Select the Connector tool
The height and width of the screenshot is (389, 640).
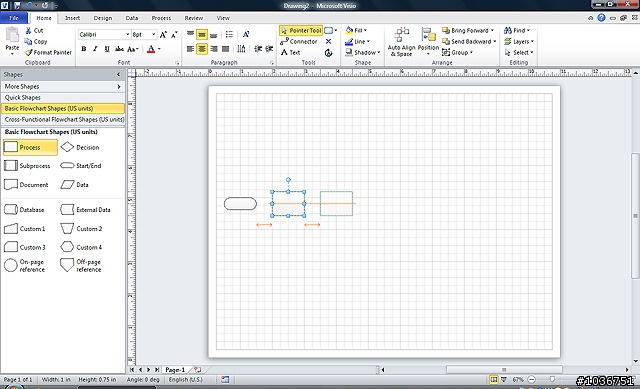pyautogui.click(x=299, y=42)
